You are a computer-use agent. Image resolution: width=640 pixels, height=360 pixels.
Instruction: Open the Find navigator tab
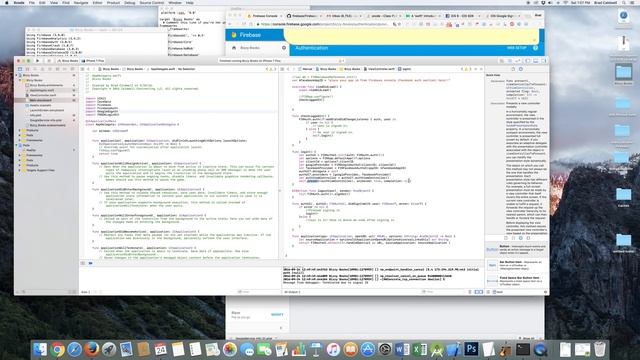coord(35,69)
